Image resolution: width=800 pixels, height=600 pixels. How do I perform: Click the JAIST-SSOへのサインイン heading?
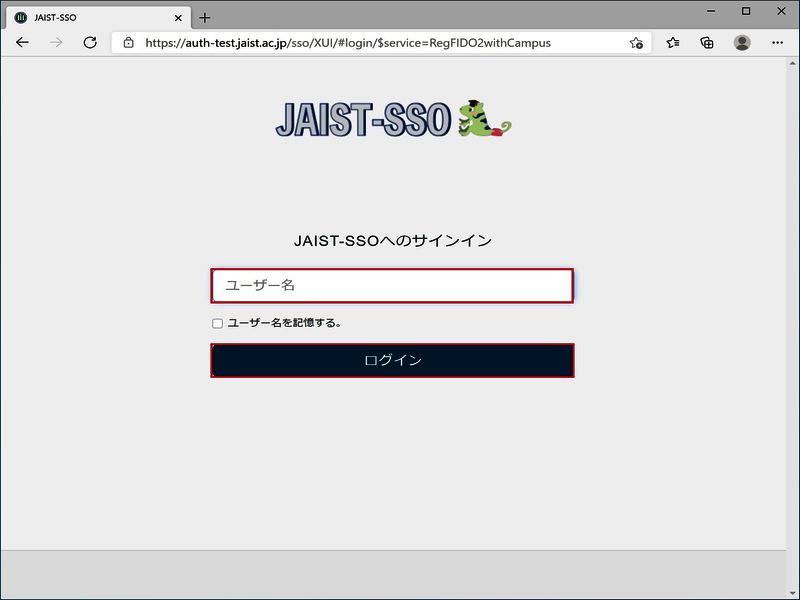pos(392,241)
